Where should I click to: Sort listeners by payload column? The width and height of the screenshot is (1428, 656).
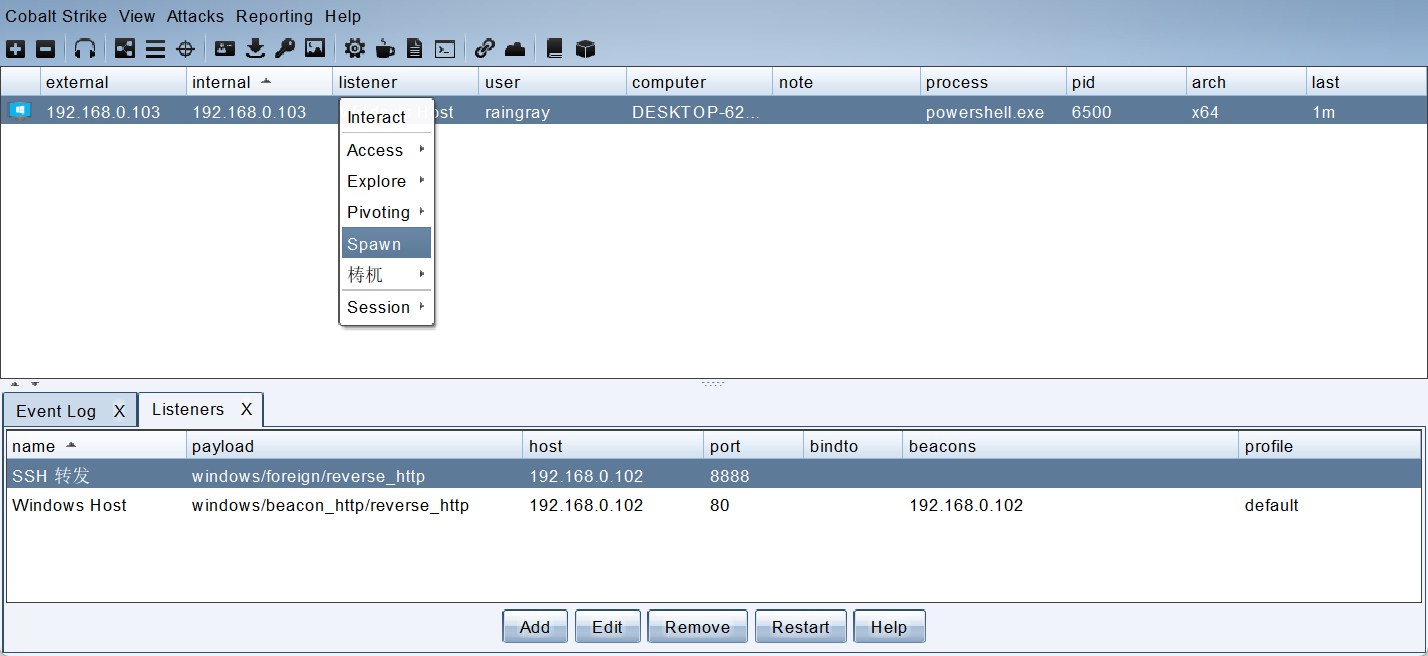click(355, 446)
